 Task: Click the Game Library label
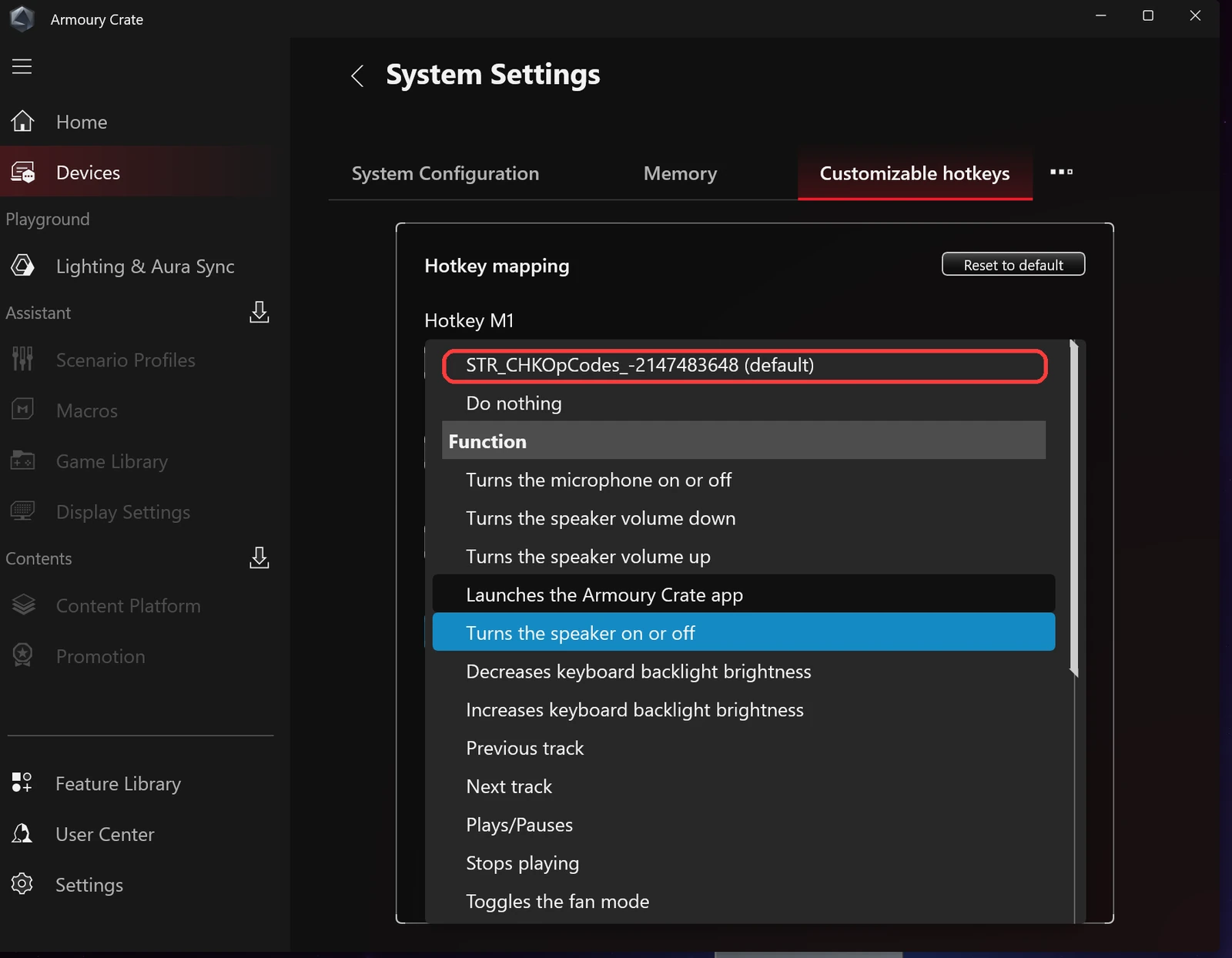112,461
